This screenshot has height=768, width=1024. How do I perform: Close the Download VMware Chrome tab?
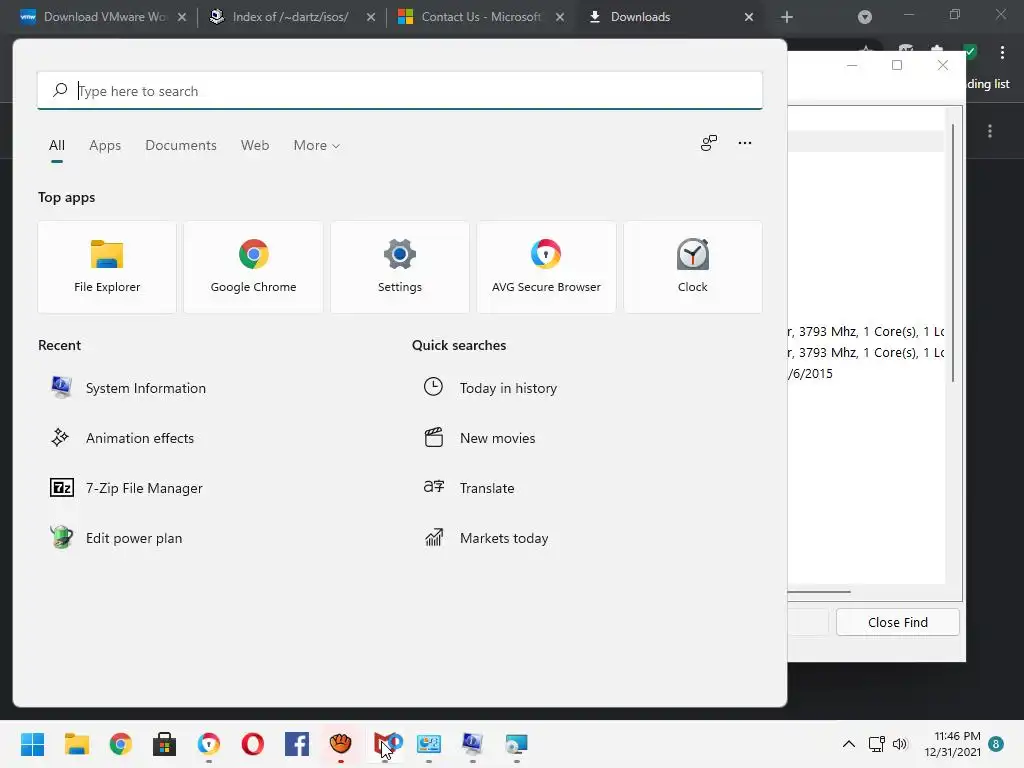pyautogui.click(x=182, y=17)
